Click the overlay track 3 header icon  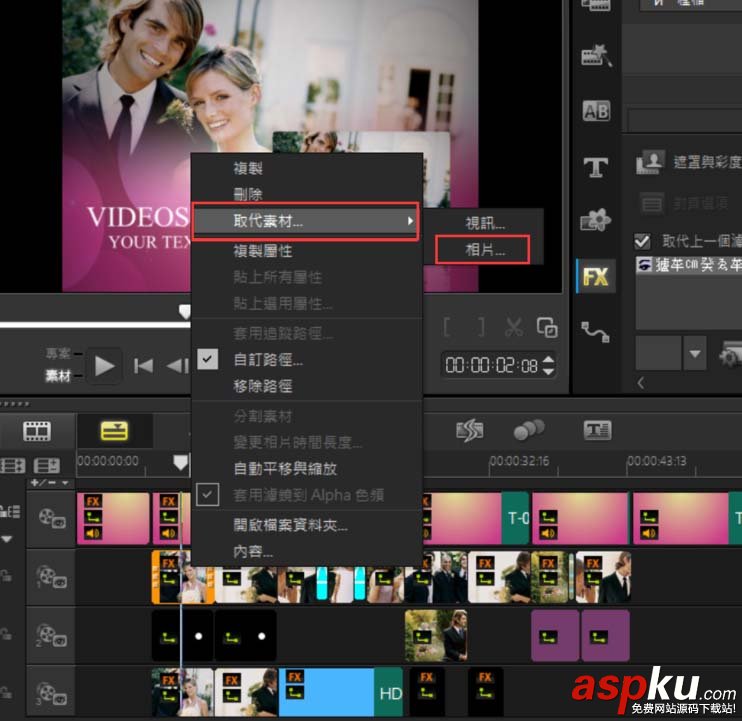tap(51, 693)
